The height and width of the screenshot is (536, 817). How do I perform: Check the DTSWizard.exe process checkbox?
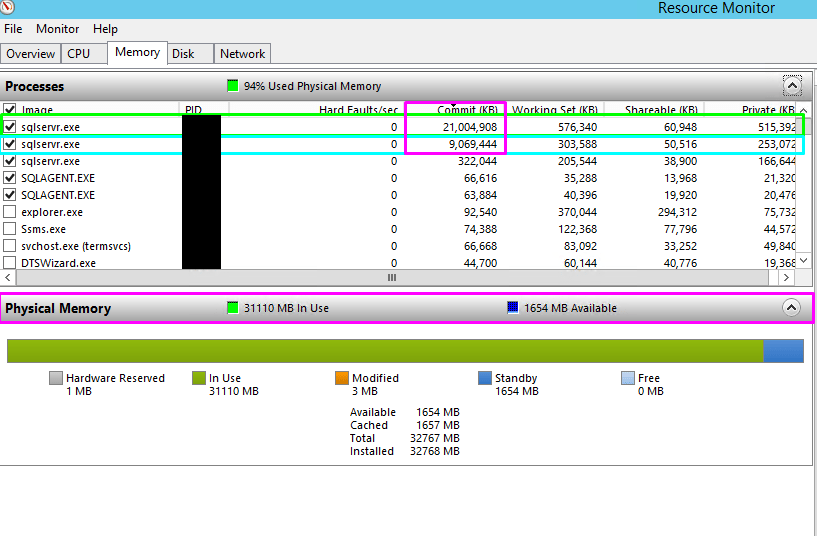tap(9, 263)
